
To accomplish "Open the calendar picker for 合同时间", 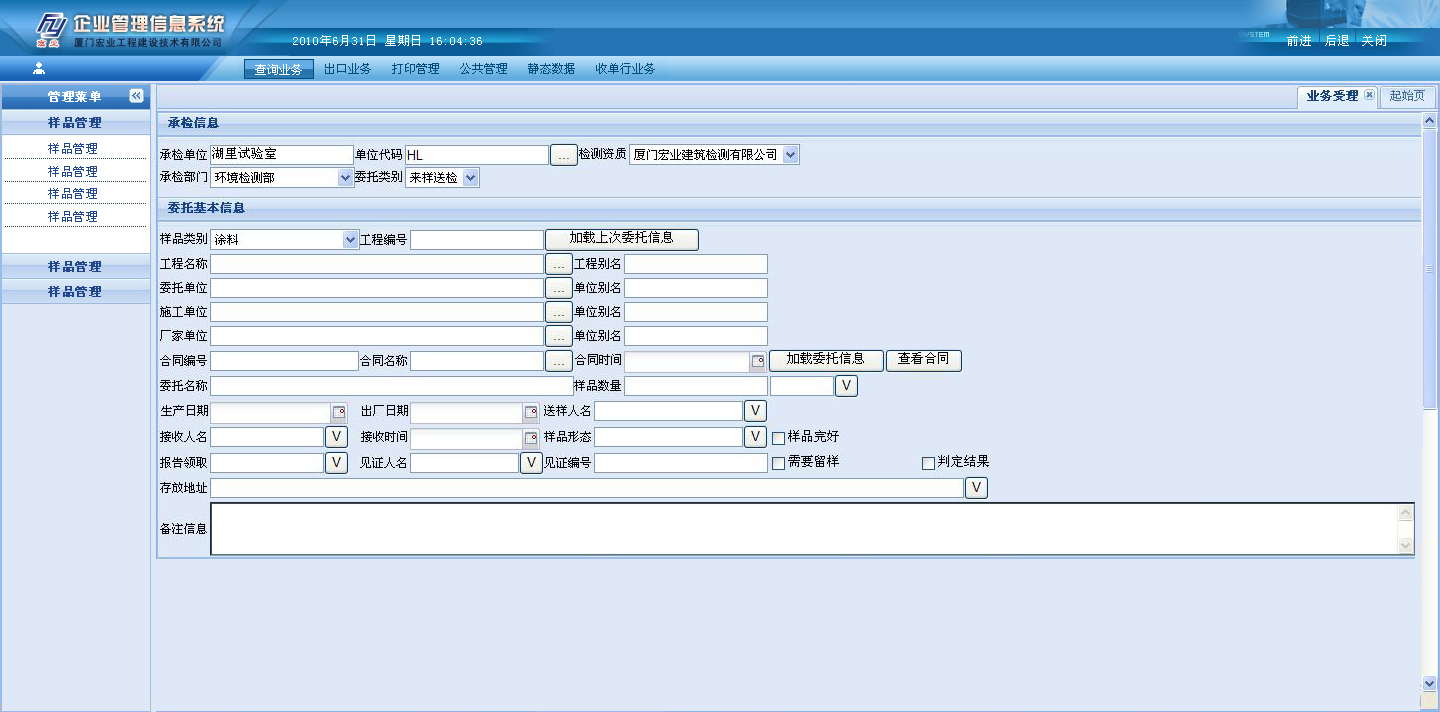I will tap(758, 361).
